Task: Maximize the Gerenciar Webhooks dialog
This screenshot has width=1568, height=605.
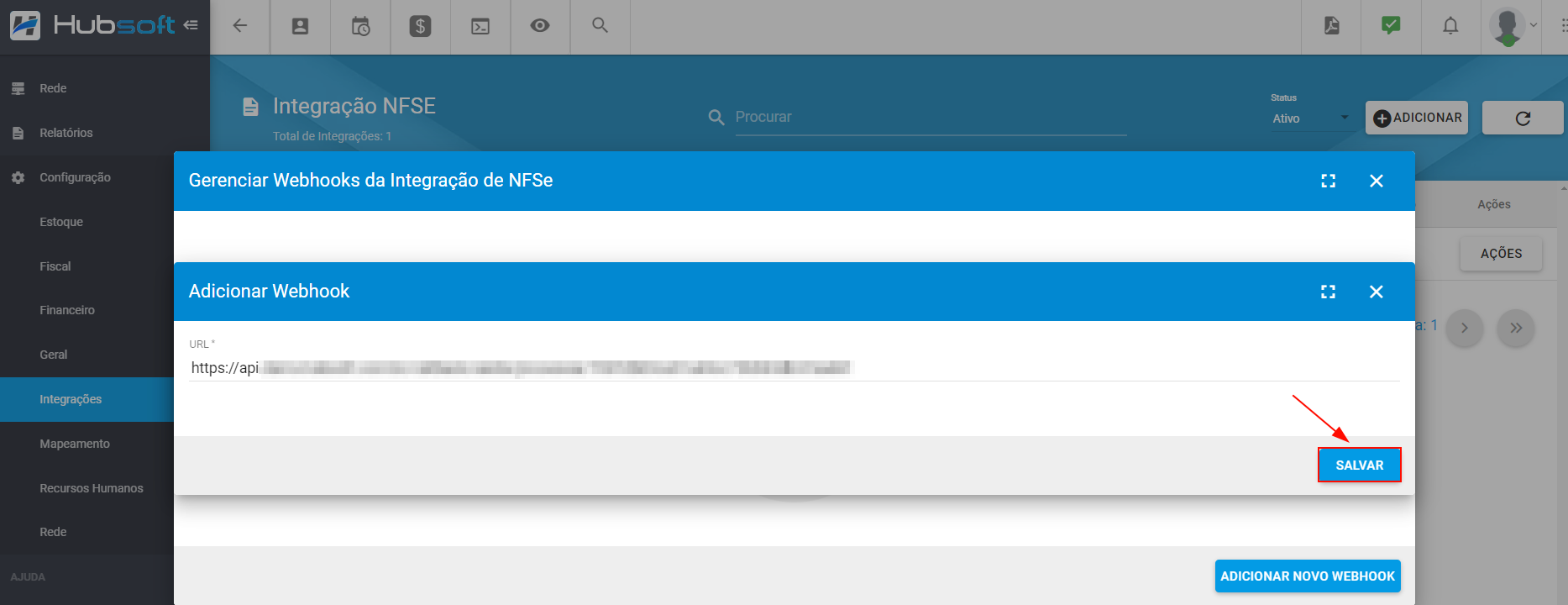Action: point(1328,181)
